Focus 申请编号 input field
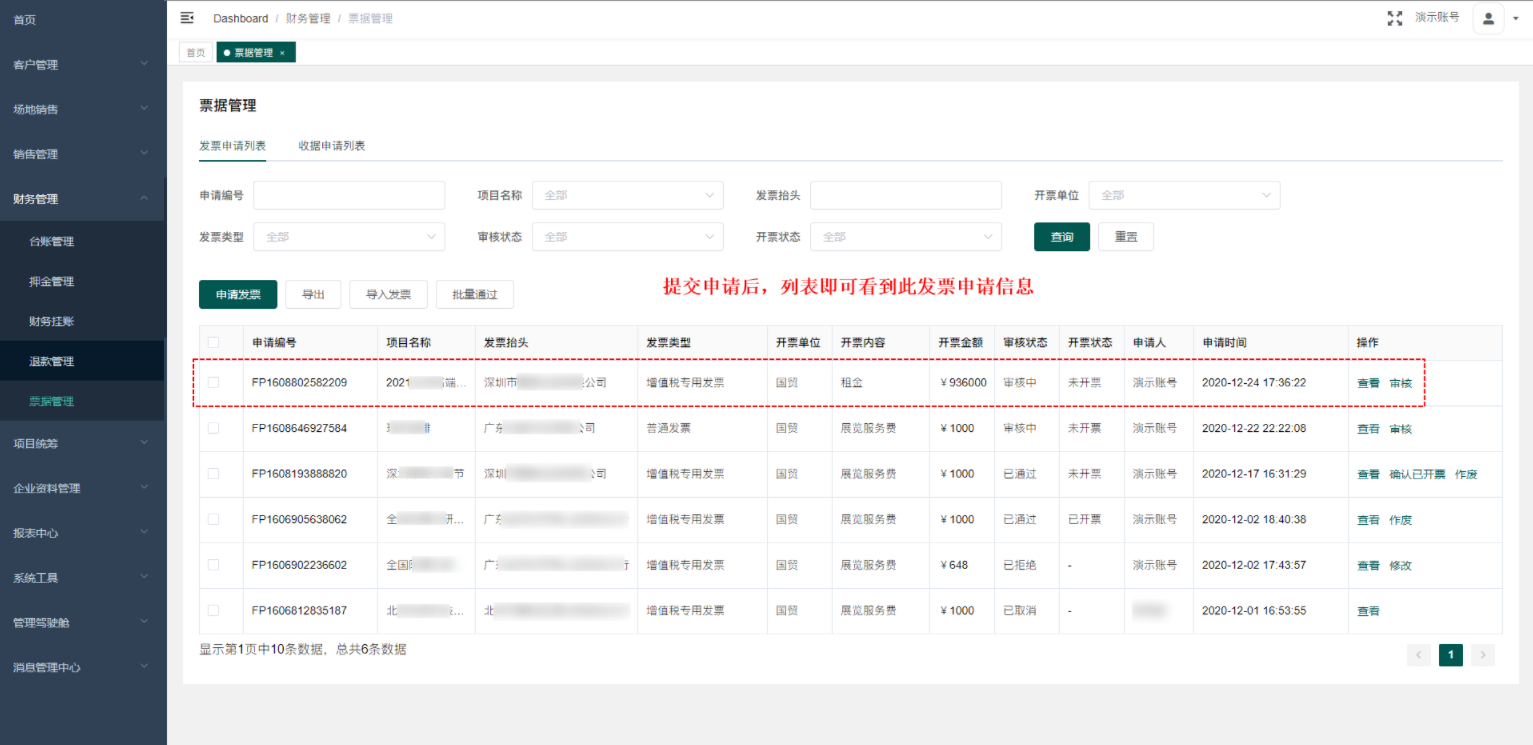The height and width of the screenshot is (745, 1533). (x=349, y=195)
